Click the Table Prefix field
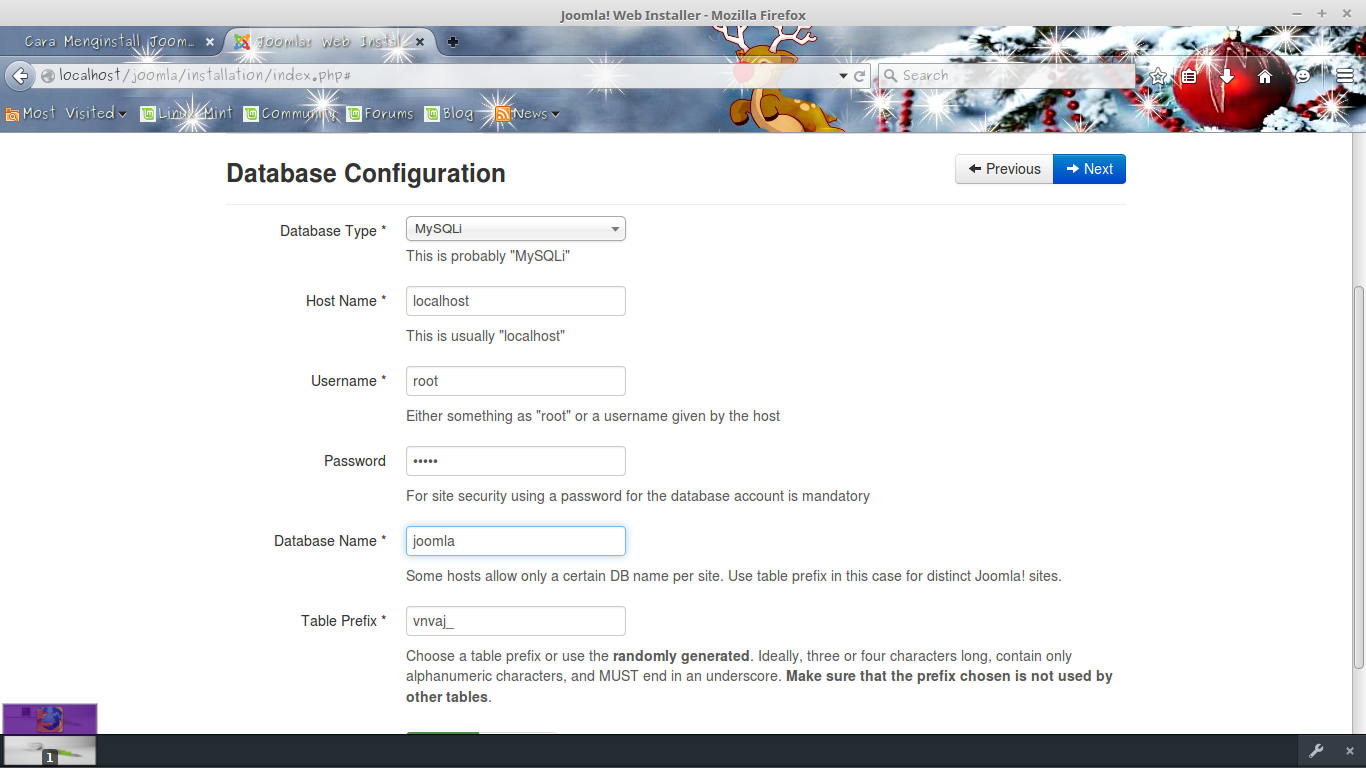1366x768 pixels. point(516,621)
